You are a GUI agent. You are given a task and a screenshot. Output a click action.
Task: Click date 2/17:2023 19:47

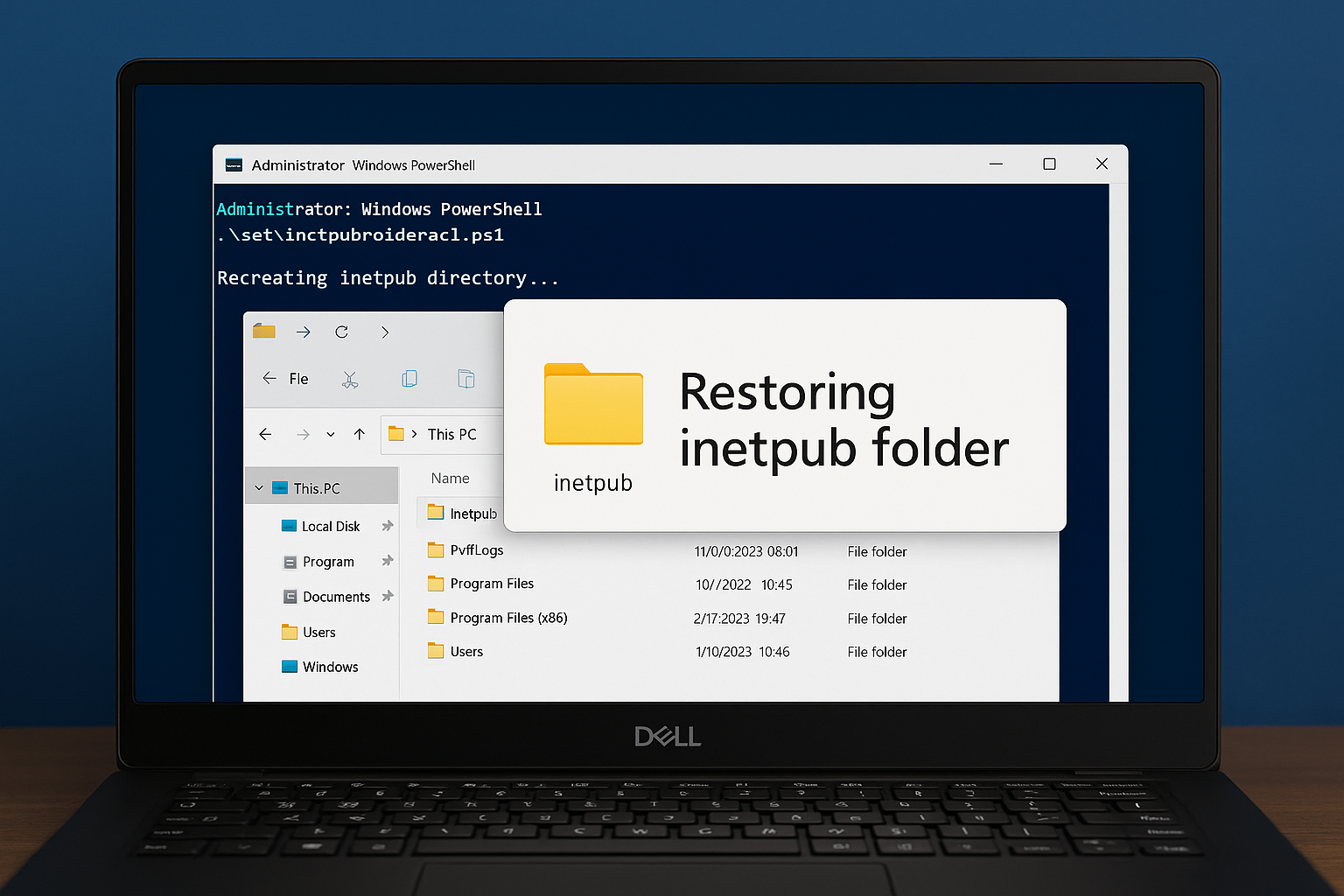739,619
